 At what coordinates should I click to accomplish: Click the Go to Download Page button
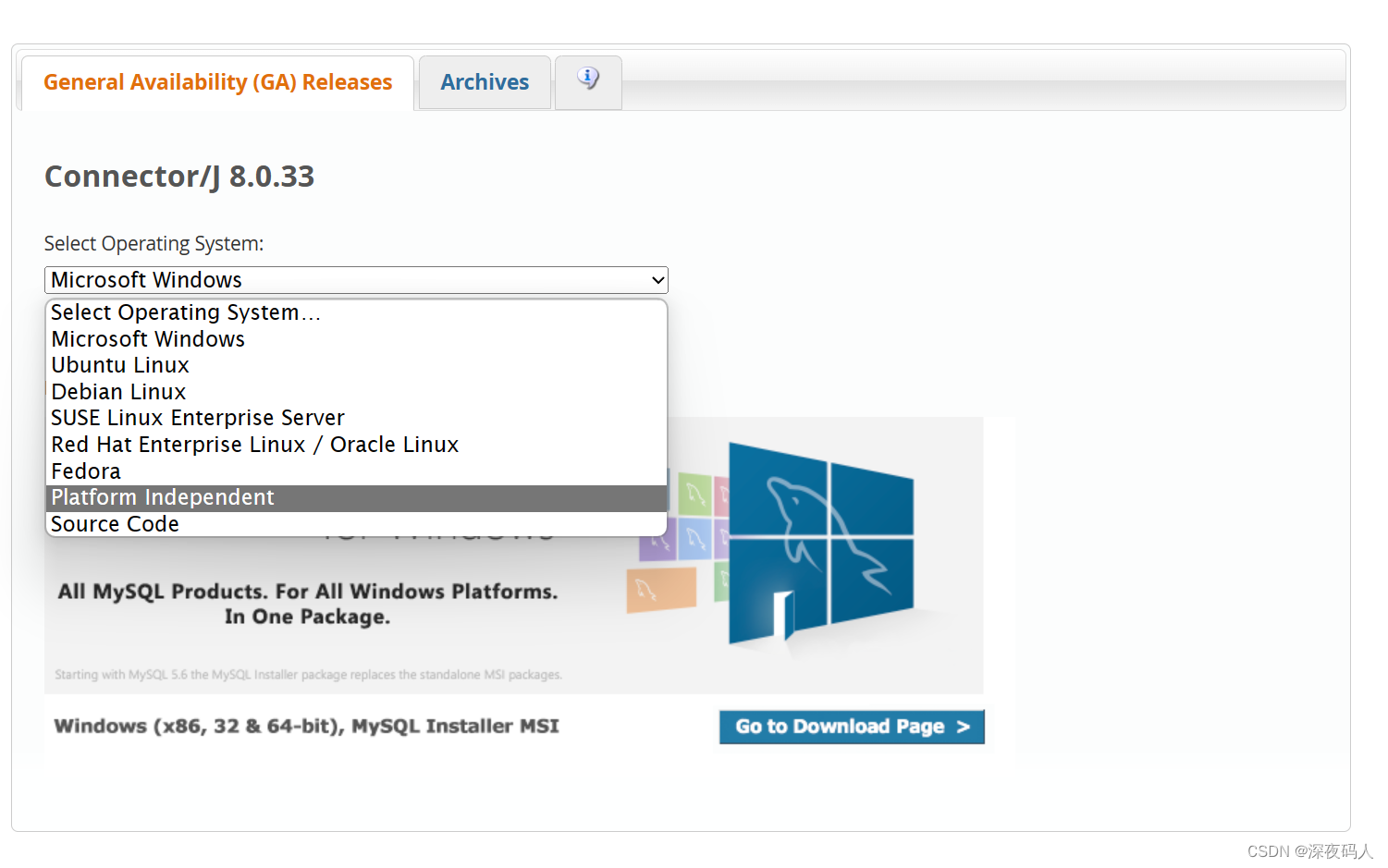coord(852,727)
